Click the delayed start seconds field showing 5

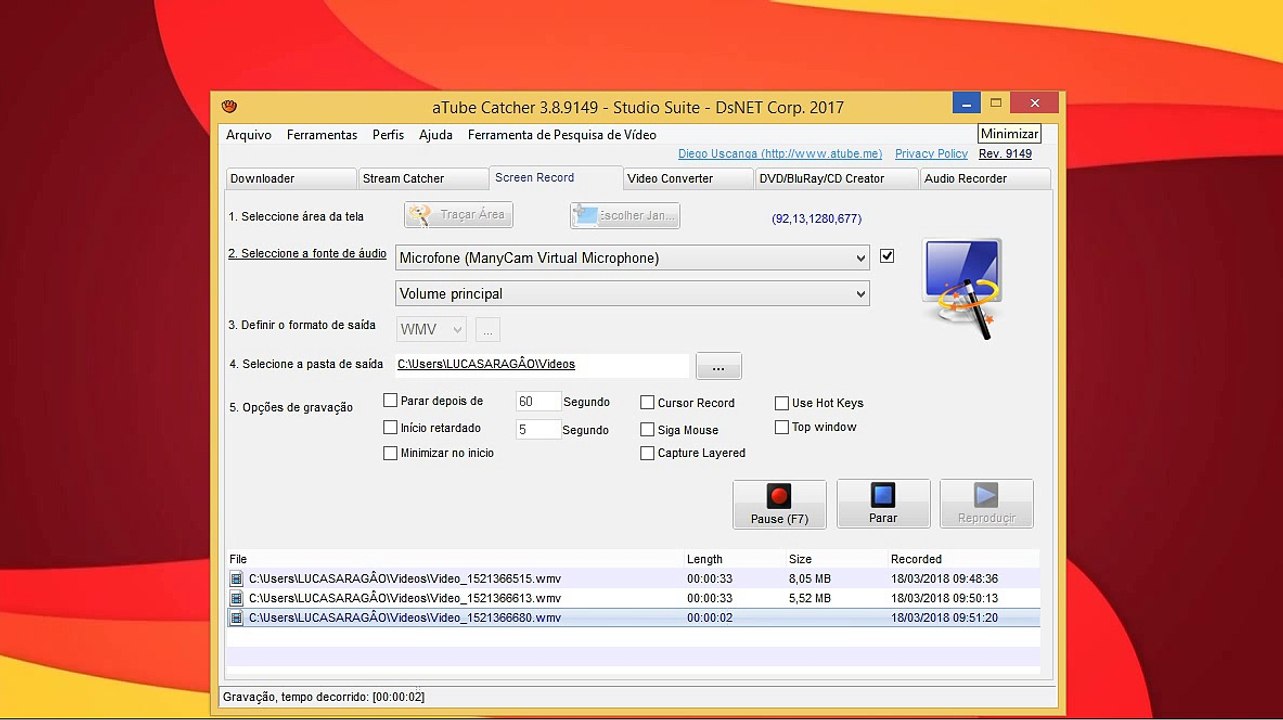pos(538,429)
